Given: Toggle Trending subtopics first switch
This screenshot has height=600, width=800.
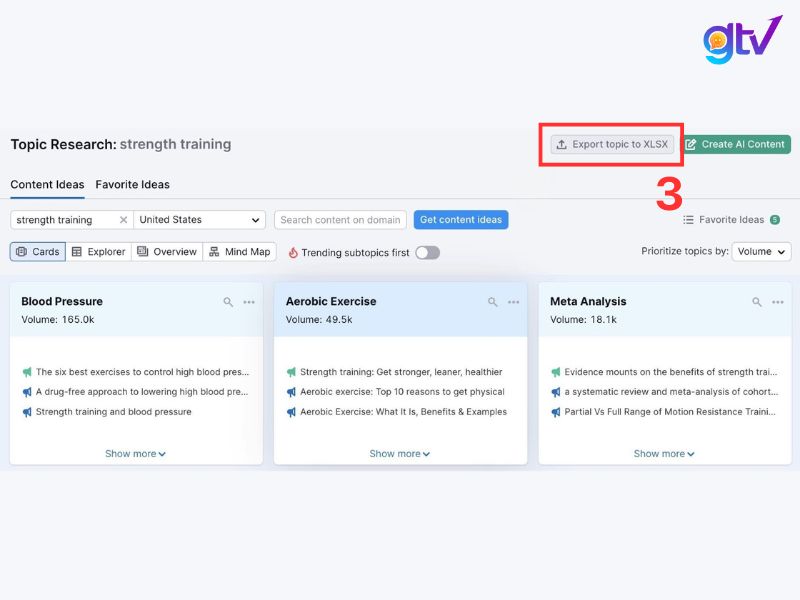Looking at the screenshot, I should point(427,253).
